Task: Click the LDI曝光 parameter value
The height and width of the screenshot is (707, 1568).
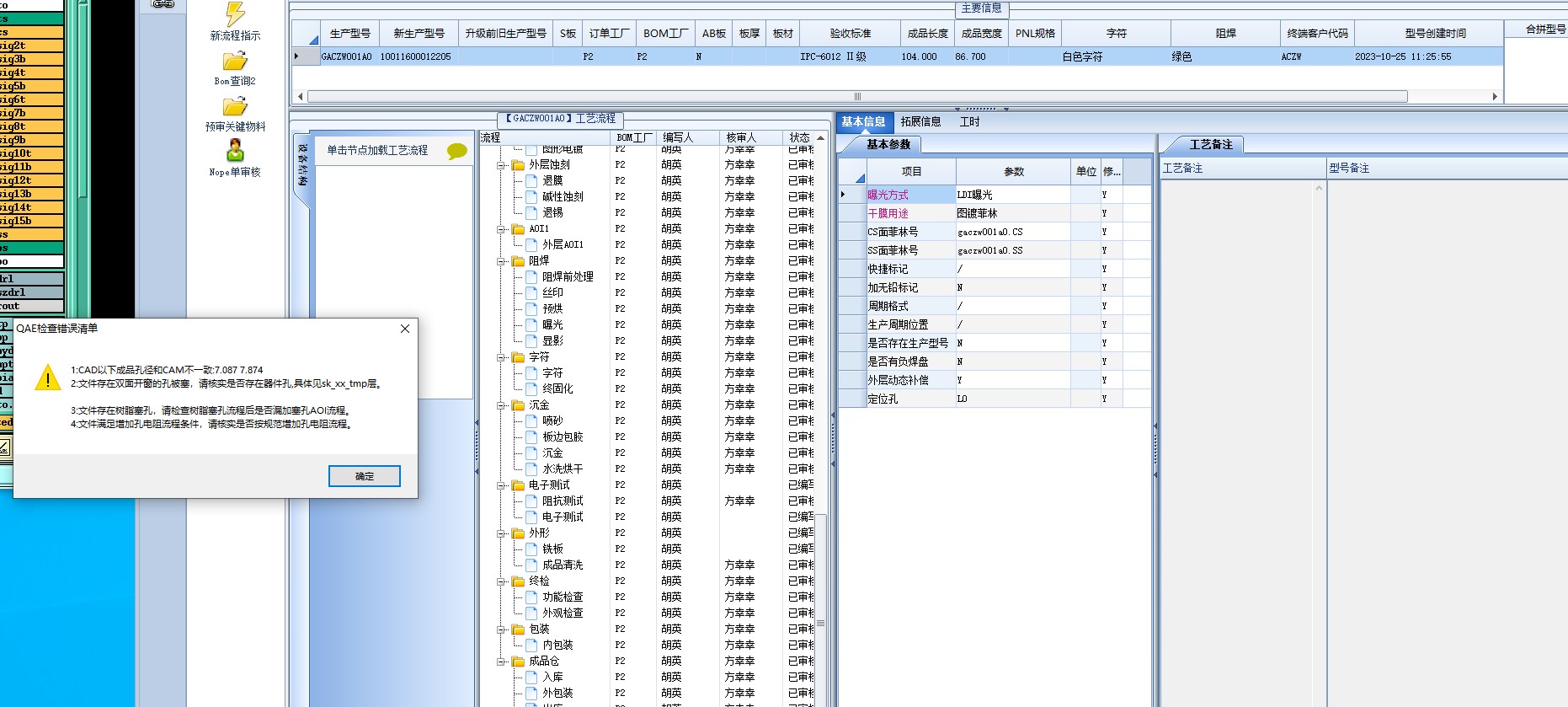Action: tap(1013, 195)
